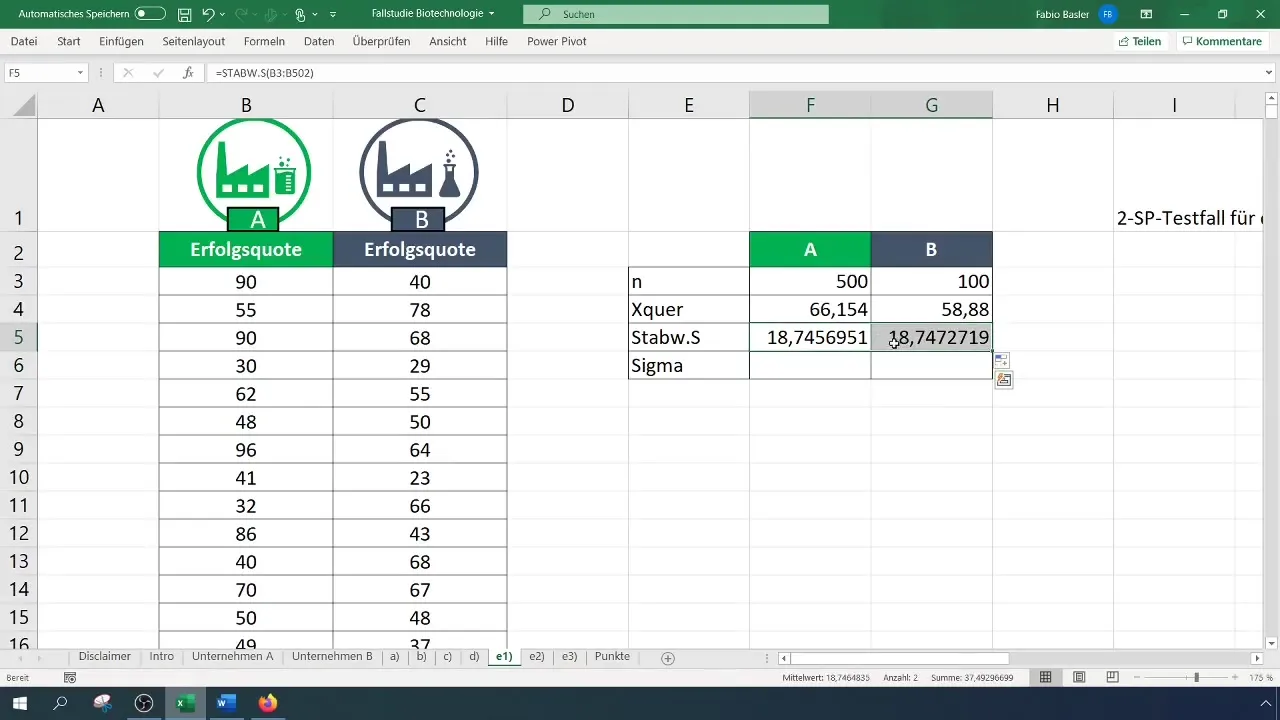Open the Disclaimer sheet tab
Image resolution: width=1280 pixels, height=720 pixels.
(x=104, y=657)
